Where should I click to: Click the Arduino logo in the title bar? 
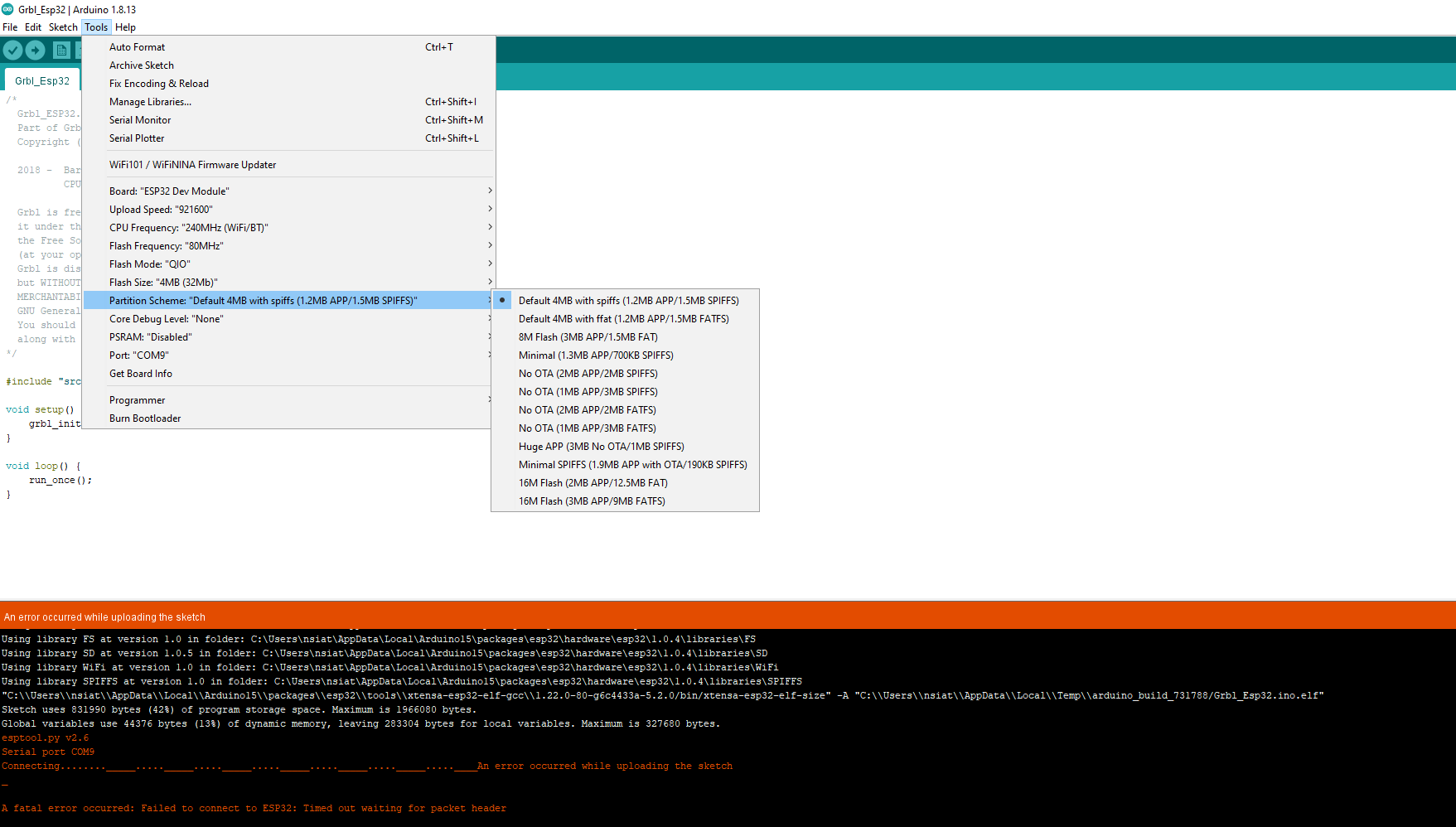point(8,9)
